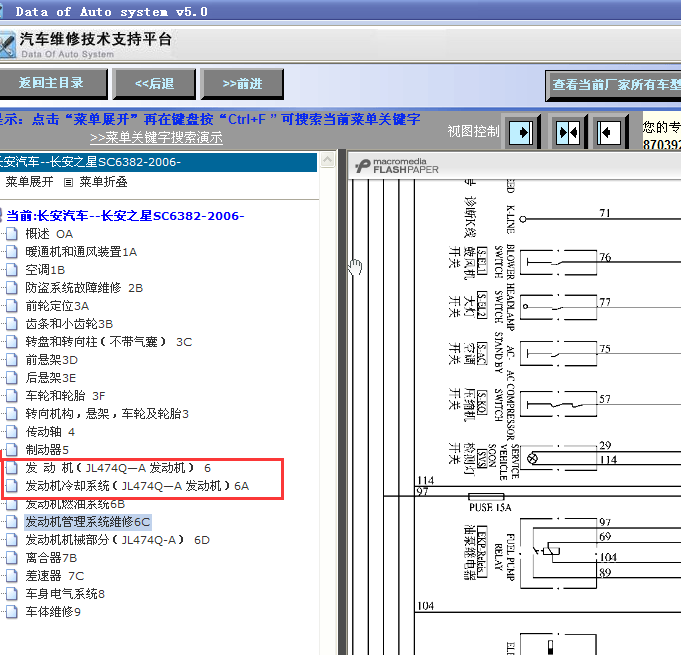Go back with the <<后退 button
Image resolution: width=681 pixels, height=655 pixels.
coord(154,83)
